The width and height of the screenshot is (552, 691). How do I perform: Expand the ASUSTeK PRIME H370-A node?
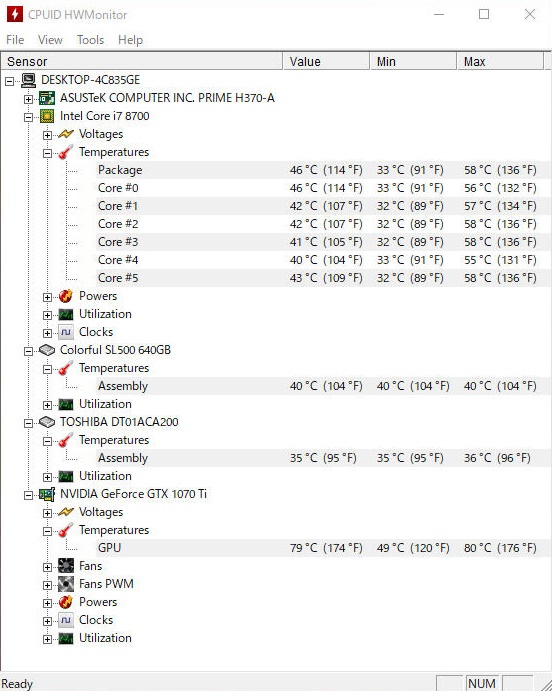[x=28, y=99]
